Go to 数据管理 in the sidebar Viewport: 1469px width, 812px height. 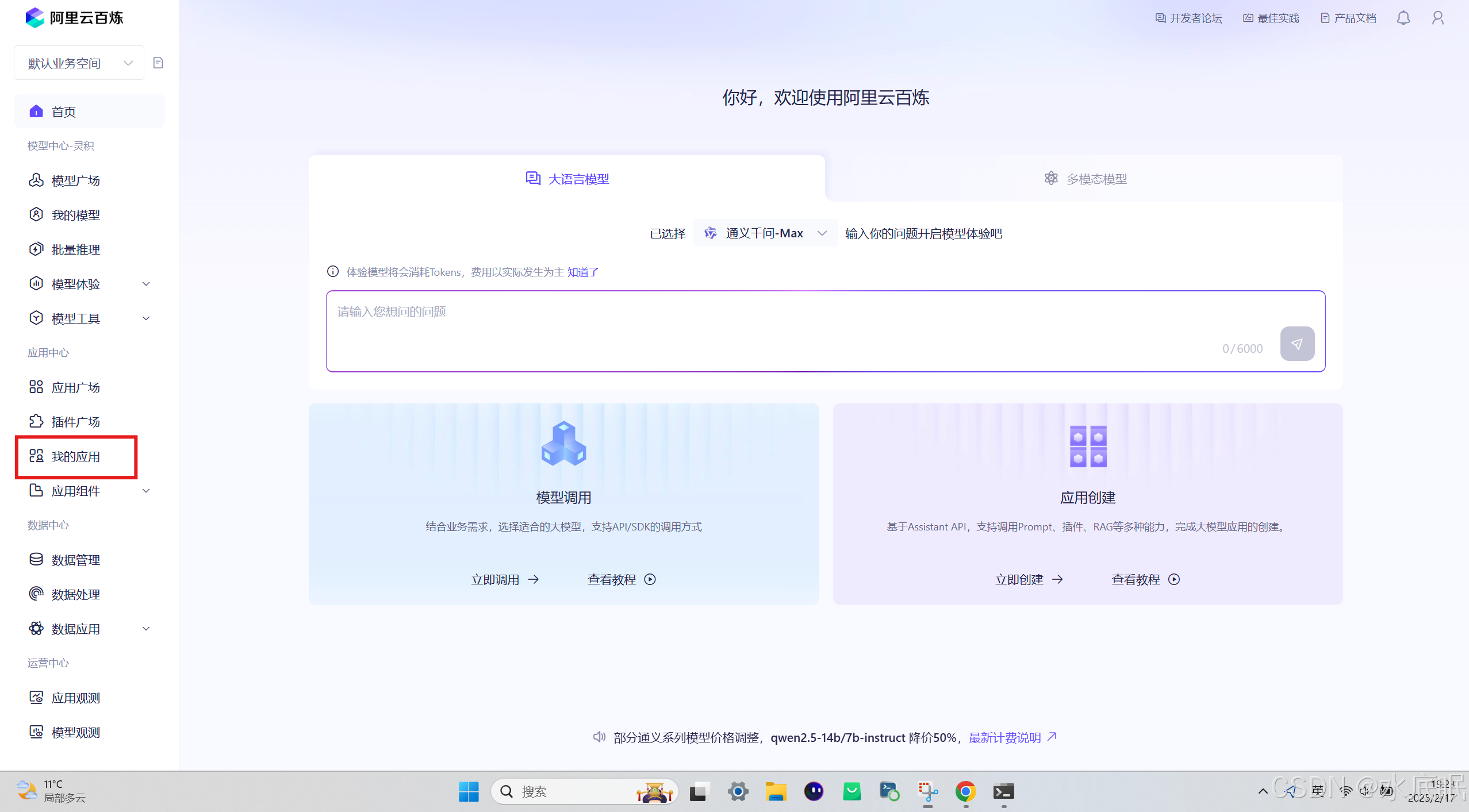pos(75,560)
